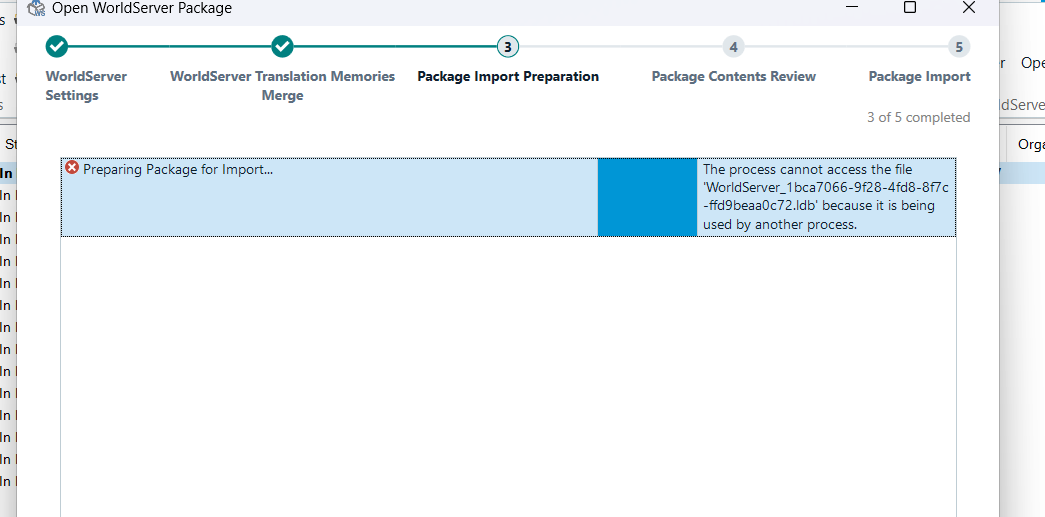The height and width of the screenshot is (517, 1045).
Task: Open the Package Contents Review step label
Action: [734, 77]
